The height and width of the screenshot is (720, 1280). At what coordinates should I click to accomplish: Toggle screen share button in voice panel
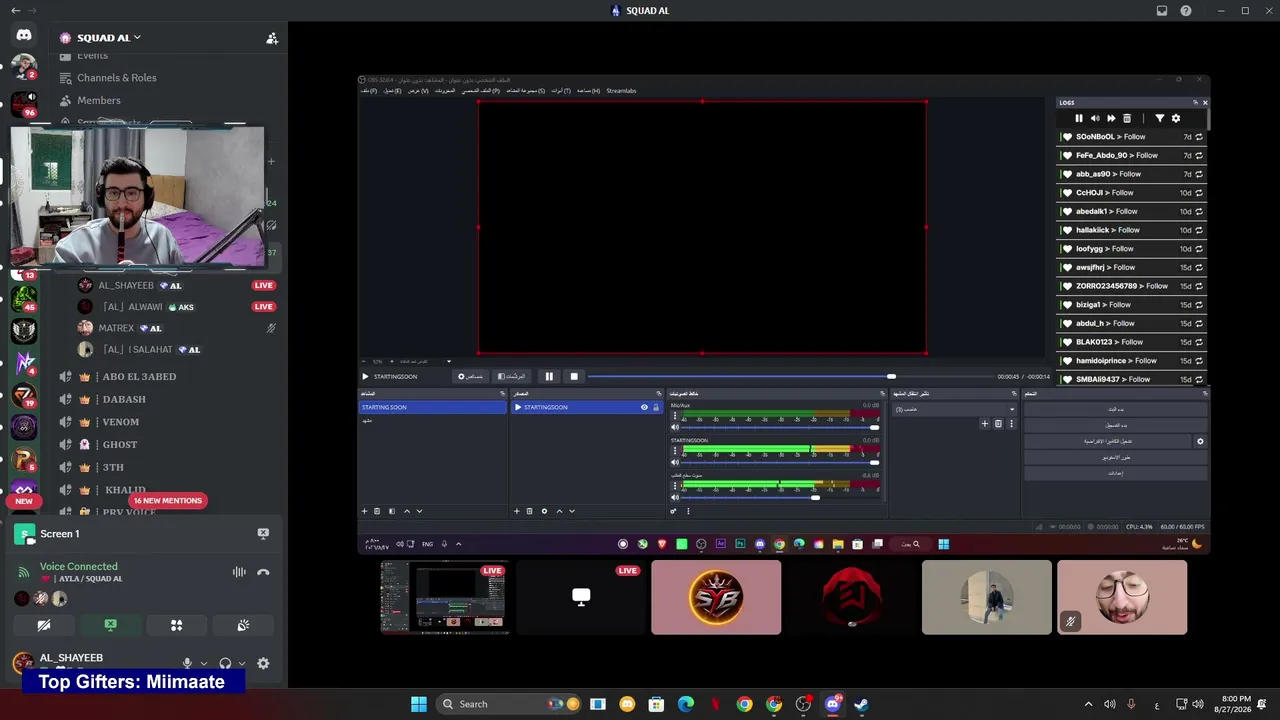pos(110,625)
